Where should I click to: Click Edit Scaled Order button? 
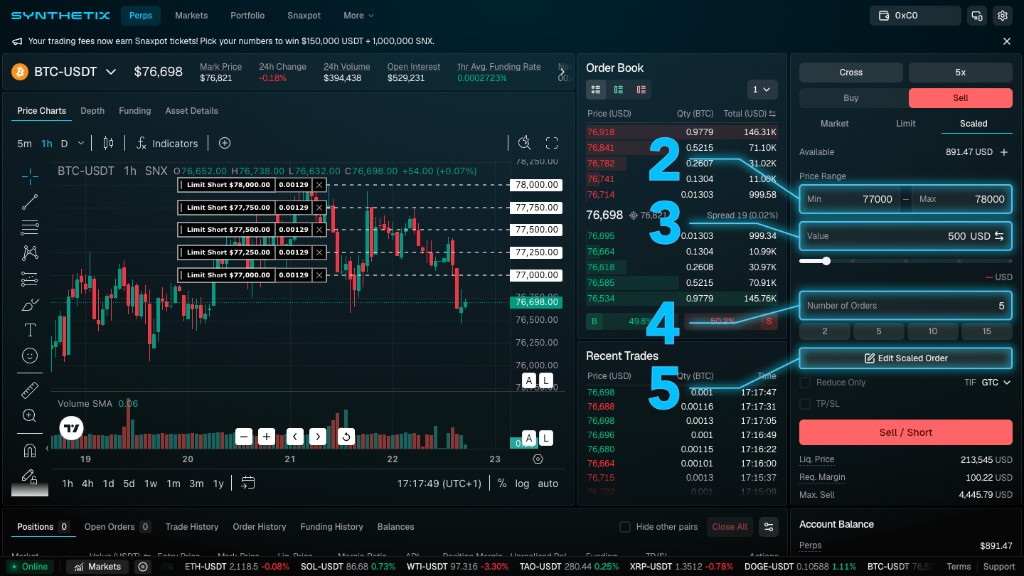click(906, 358)
